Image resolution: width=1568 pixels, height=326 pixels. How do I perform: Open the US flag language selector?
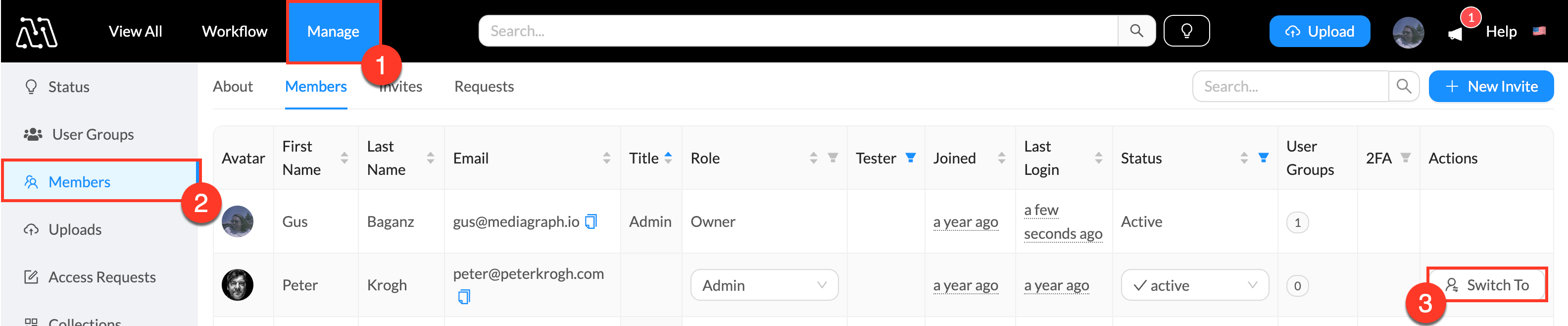coord(1539,31)
